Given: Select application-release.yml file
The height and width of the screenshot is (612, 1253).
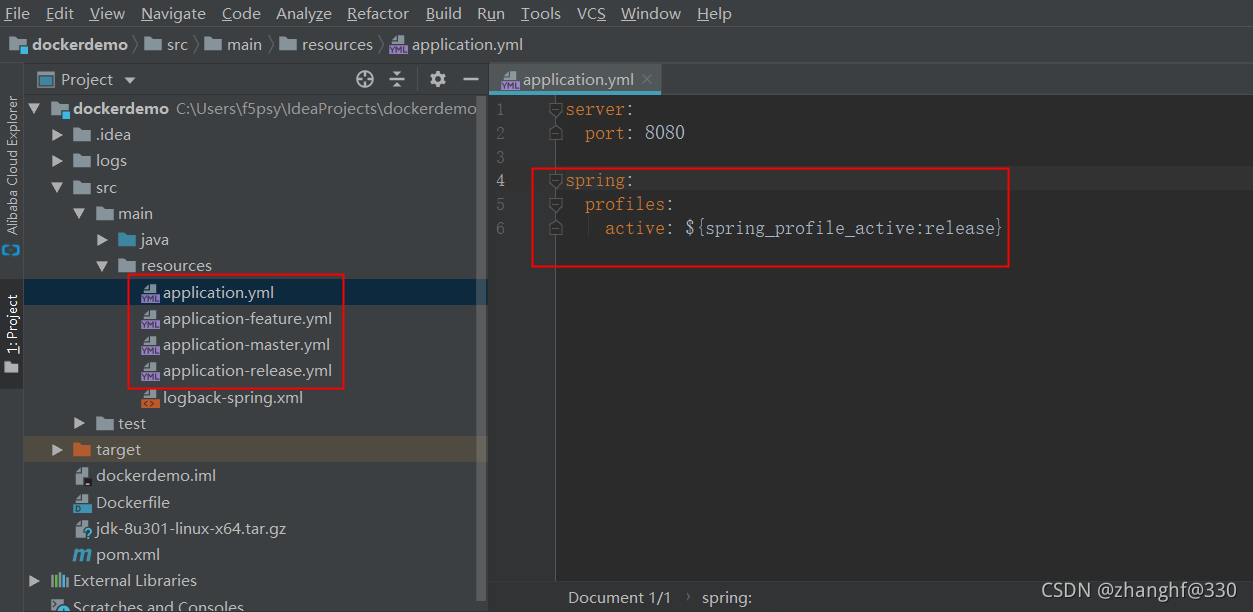Looking at the screenshot, I should 247,370.
